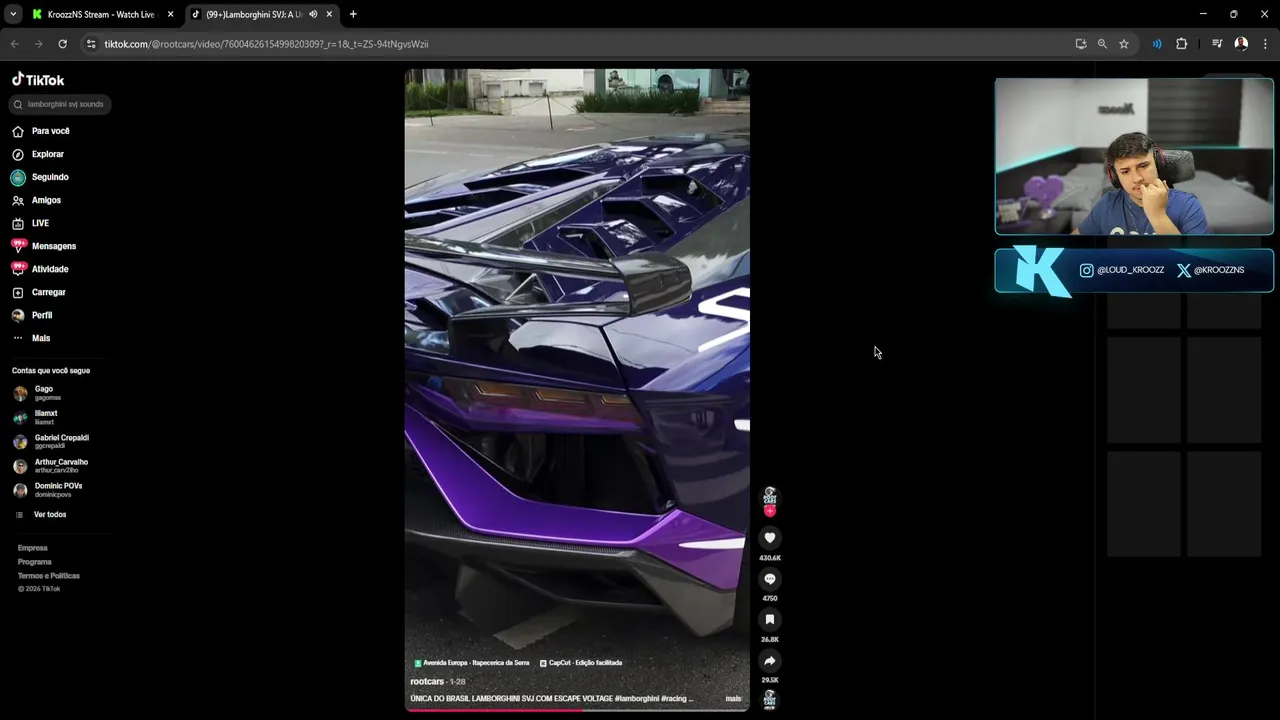Screen dimensions: 1280x720
Task: Follow rootcars with the plus badge
Action: click(x=770, y=512)
